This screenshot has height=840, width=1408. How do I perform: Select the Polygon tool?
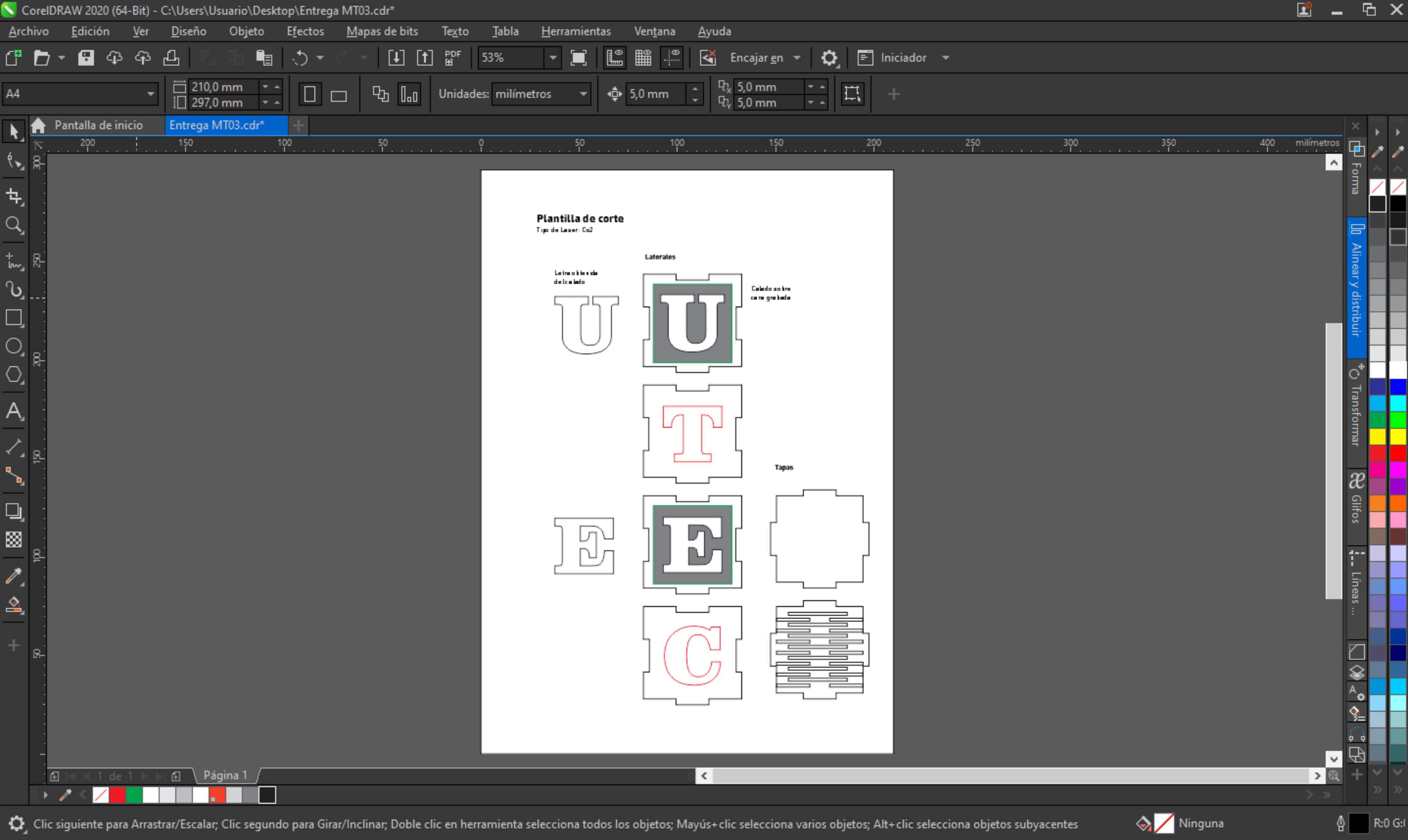coord(14,375)
